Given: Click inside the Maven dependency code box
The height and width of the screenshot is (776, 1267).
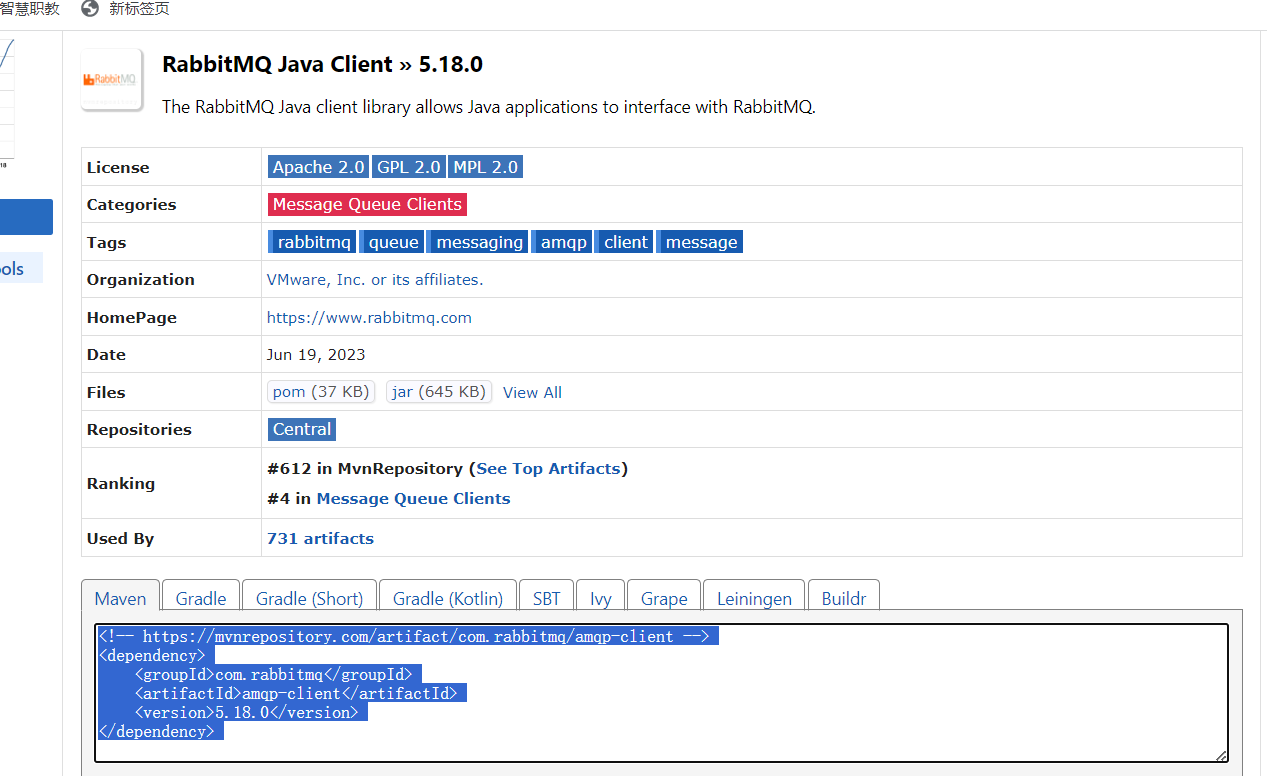Looking at the screenshot, I should click(x=661, y=693).
